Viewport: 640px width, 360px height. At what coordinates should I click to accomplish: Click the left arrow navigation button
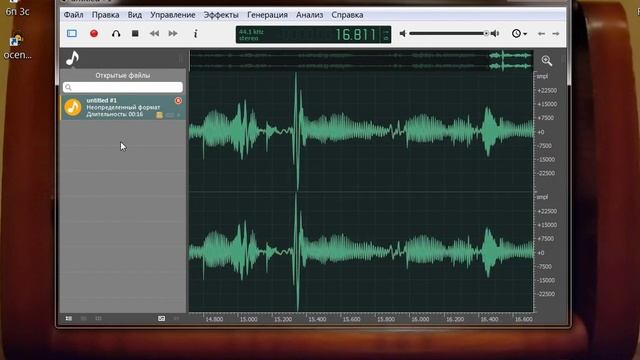pyautogui.click(x=541, y=34)
